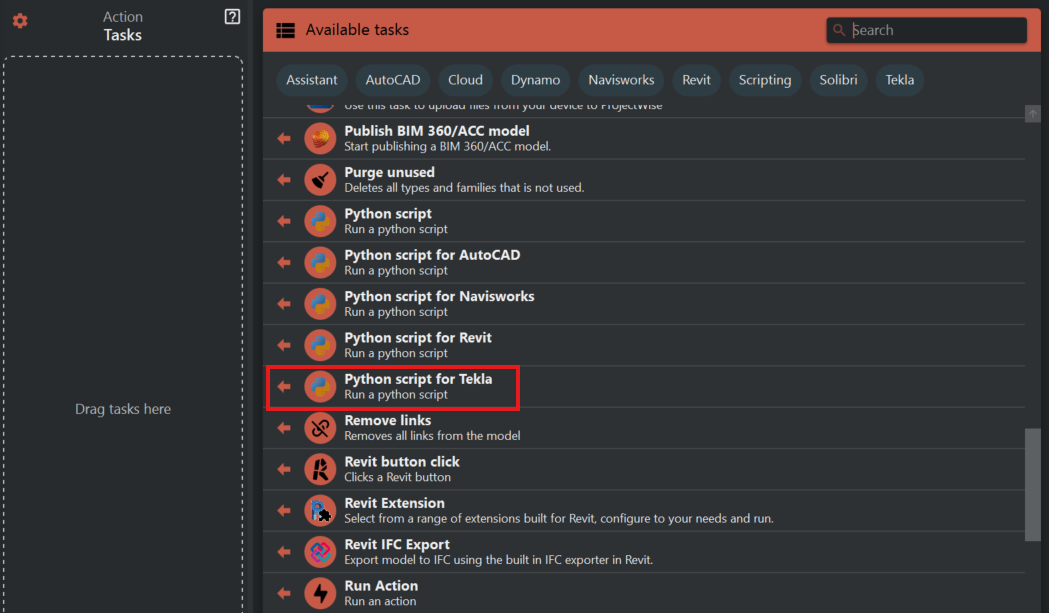
Task: Click the scrollbar up arrow
Action: coord(1033,114)
